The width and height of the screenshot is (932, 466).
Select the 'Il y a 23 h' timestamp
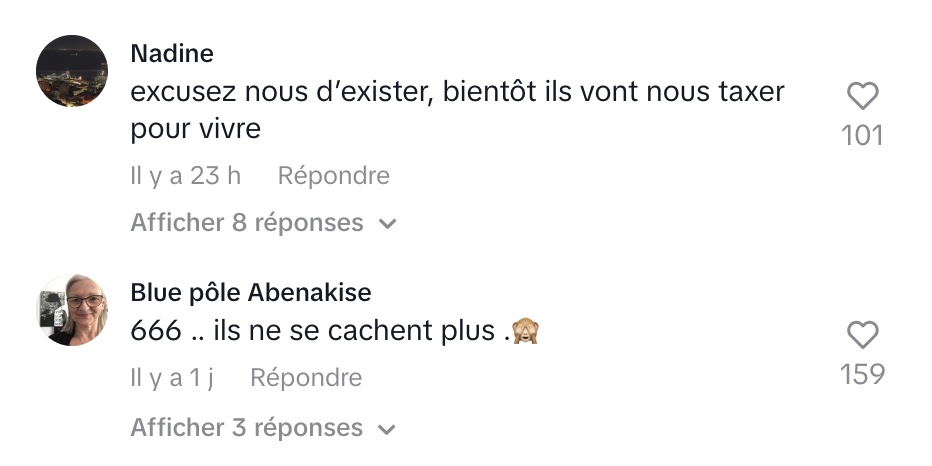[185, 176]
